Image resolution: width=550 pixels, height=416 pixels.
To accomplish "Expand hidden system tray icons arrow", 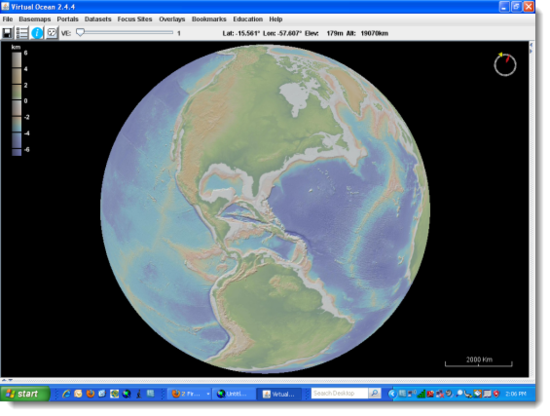I will (392, 394).
